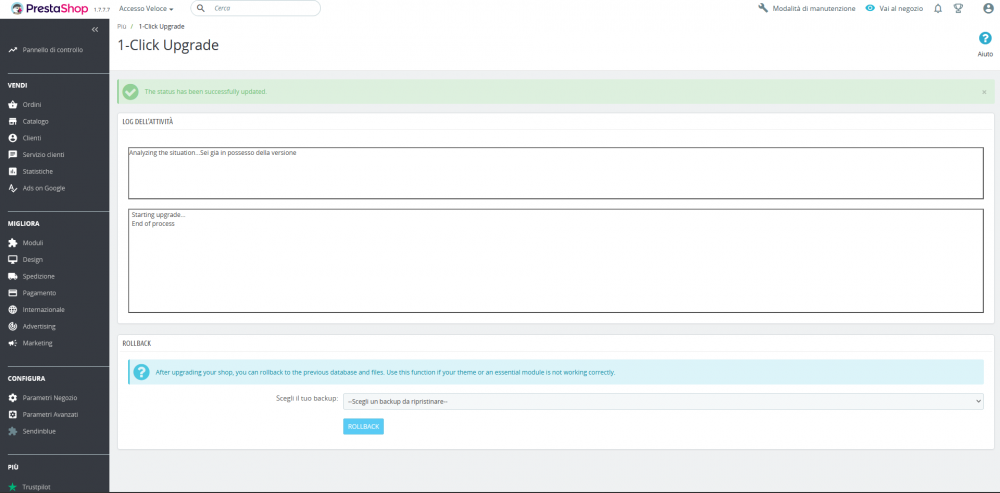Click the upgrade process log box
The width and height of the screenshot is (1000, 493).
pos(555,261)
